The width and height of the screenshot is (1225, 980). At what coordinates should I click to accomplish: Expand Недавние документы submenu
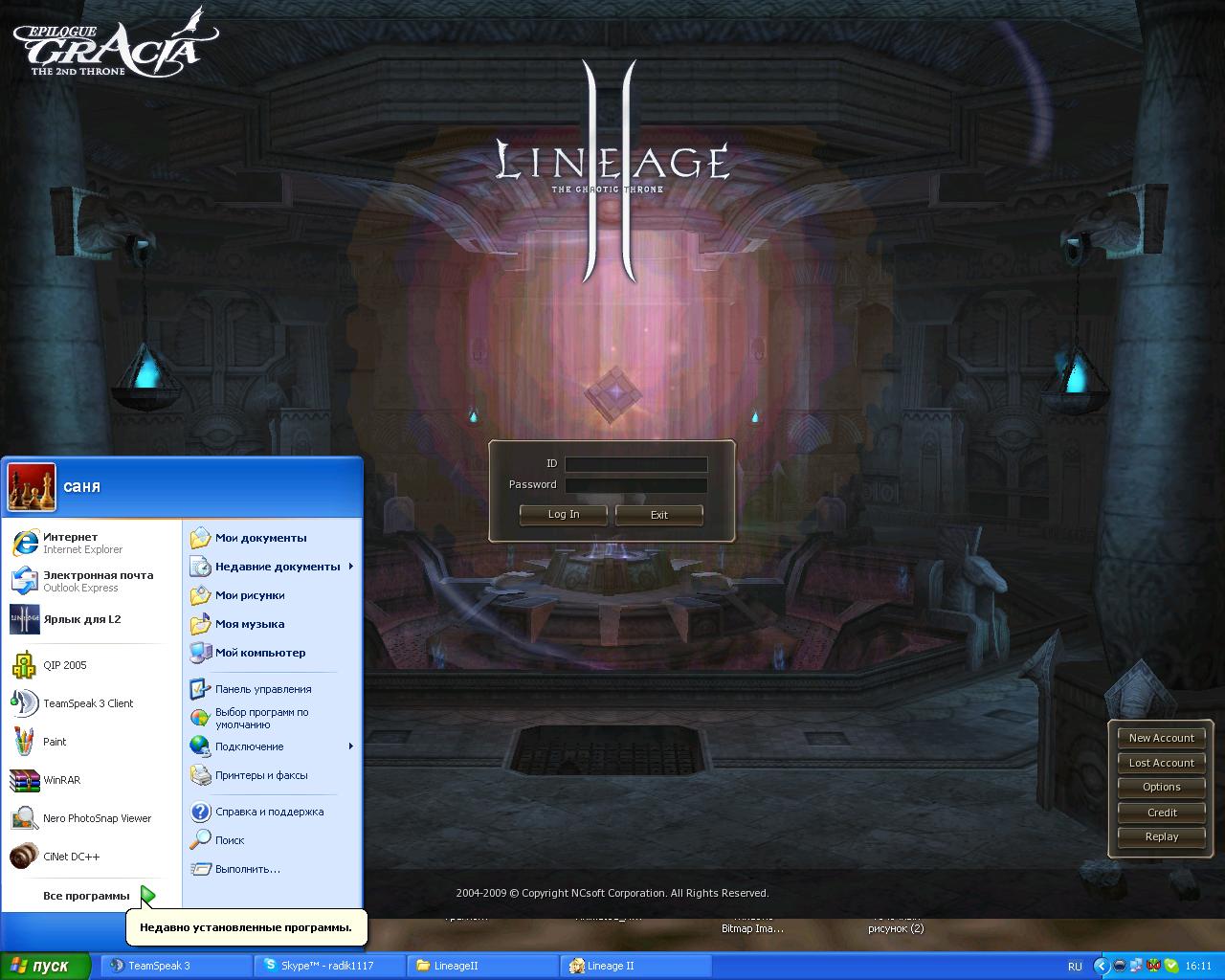272,567
